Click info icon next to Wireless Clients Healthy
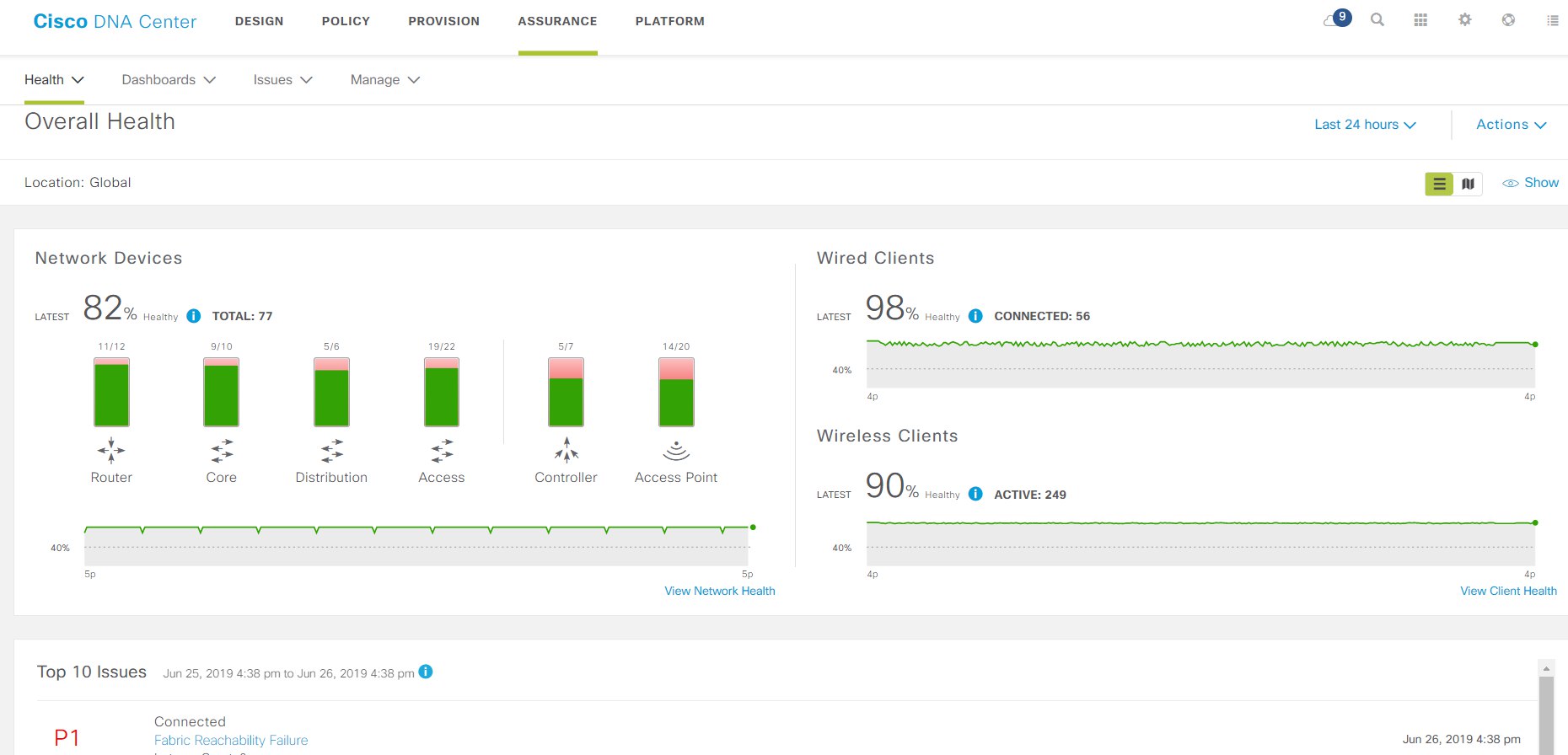 (975, 494)
